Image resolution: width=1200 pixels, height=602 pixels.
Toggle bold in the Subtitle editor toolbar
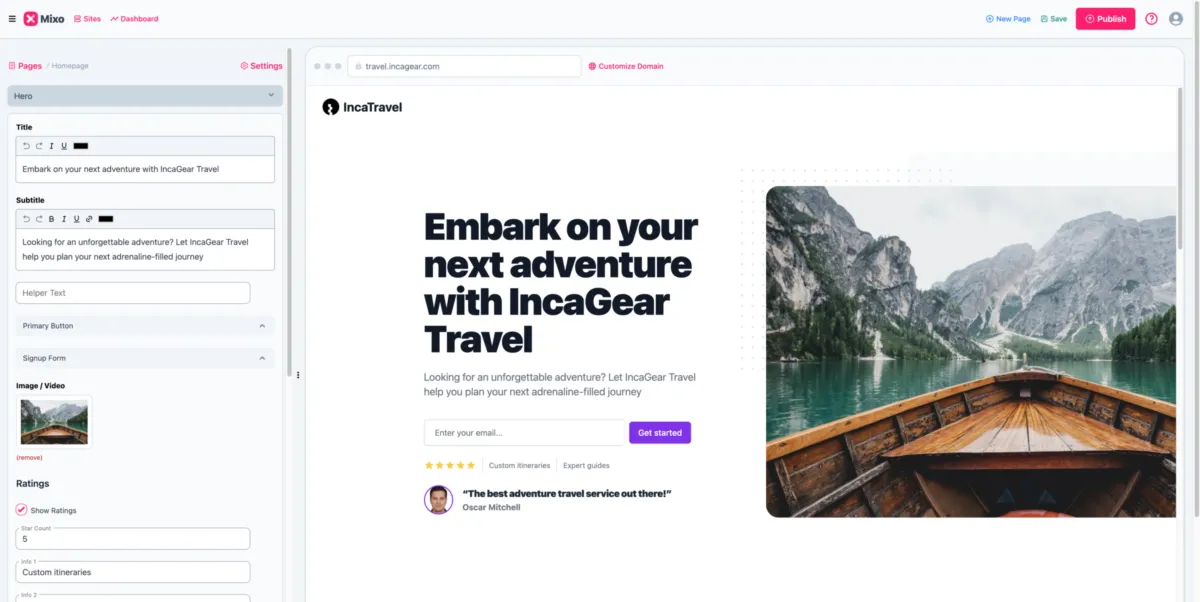[51, 219]
